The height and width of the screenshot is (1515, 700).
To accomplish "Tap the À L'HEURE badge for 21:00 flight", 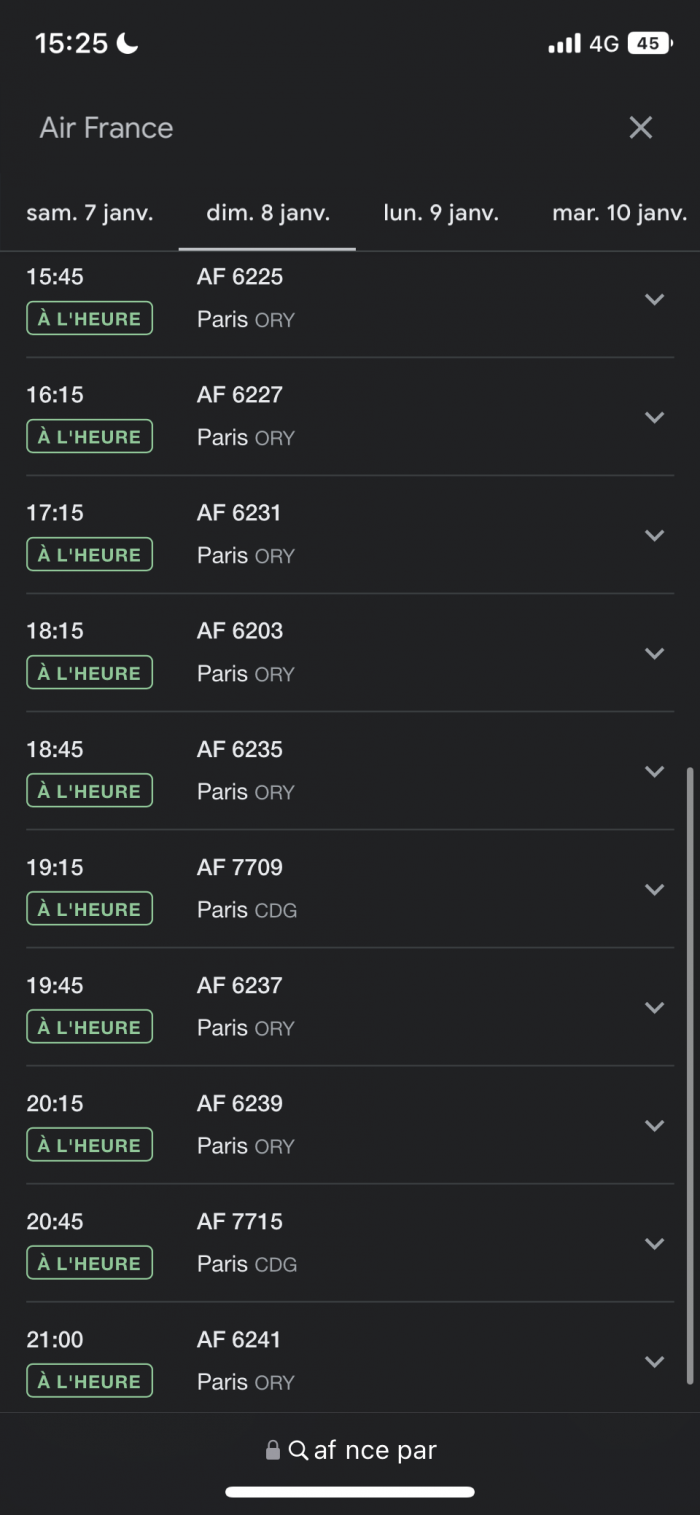I will click(x=89, y=1381).
